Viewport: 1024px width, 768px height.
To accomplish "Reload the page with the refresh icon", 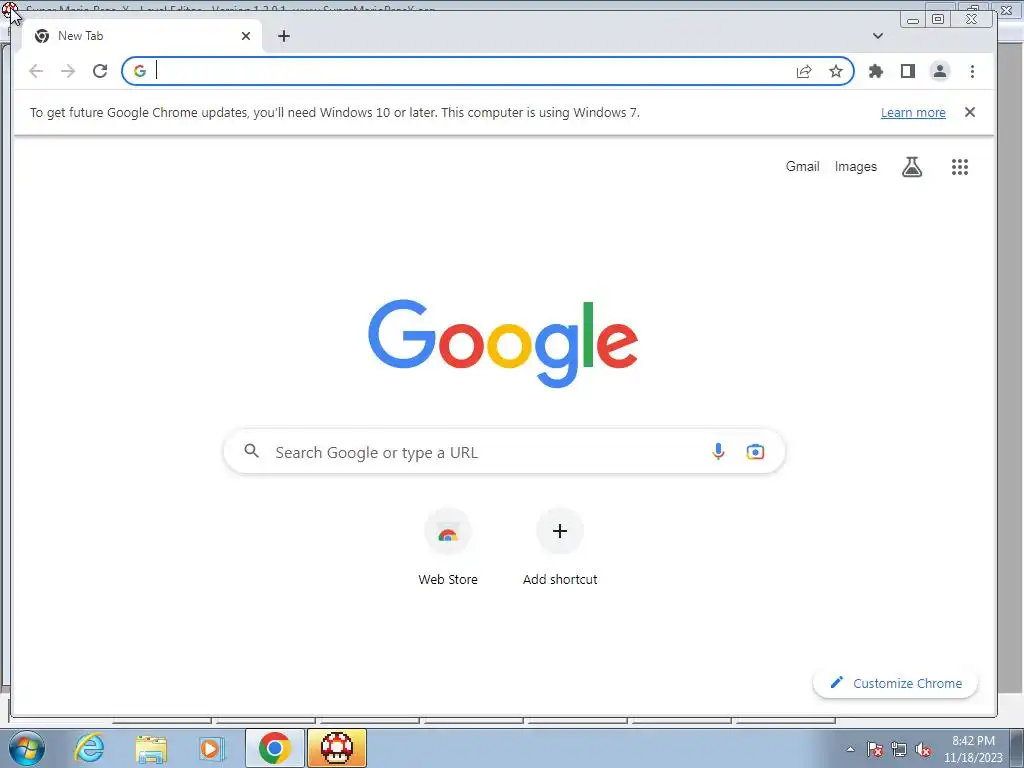I will pos(100,71).
